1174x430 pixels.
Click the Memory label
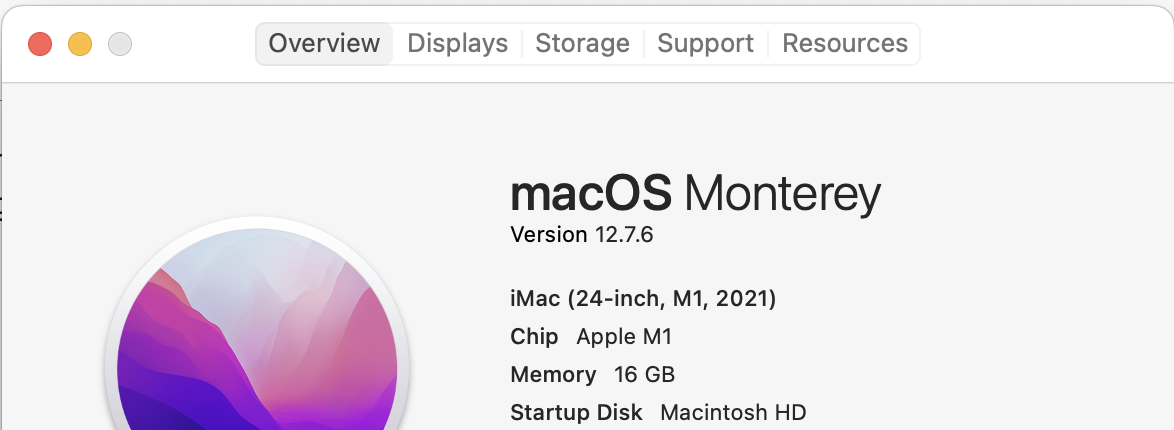553,375
